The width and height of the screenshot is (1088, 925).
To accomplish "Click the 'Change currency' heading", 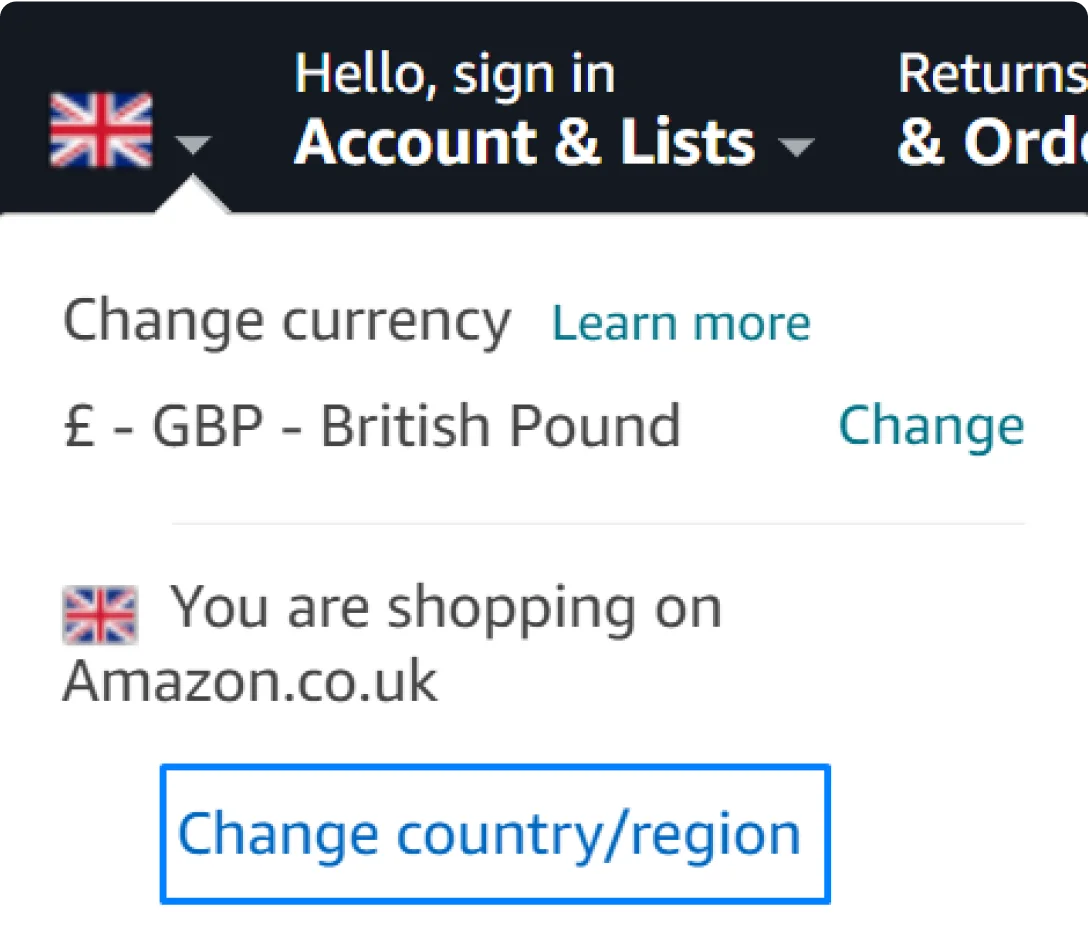I will click(x=287, y=319).
